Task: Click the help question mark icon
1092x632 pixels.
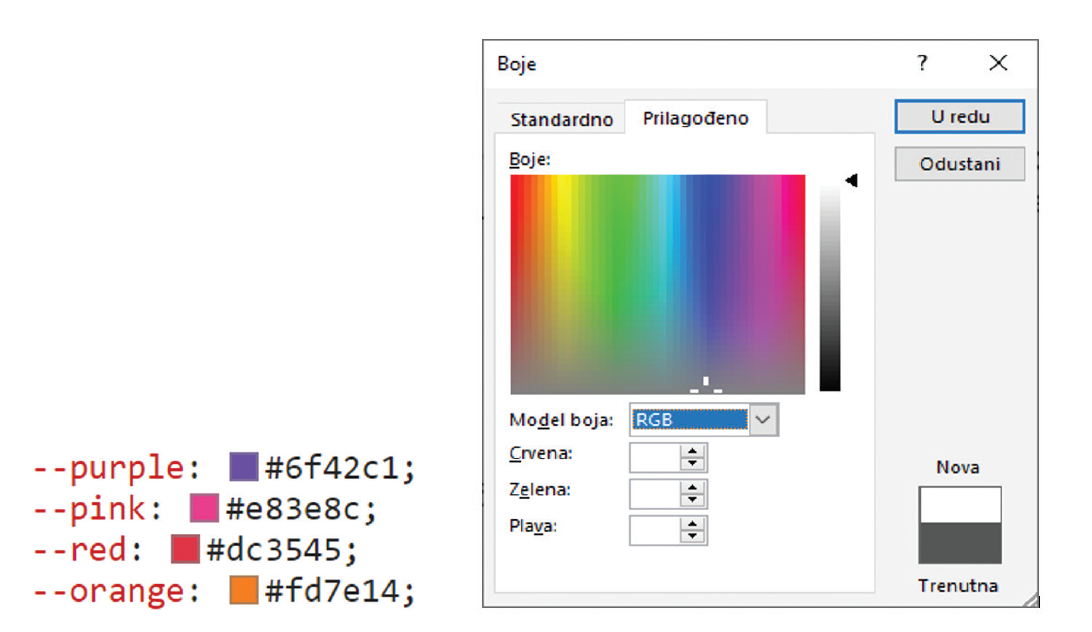Action: click(x=922, y=63)
